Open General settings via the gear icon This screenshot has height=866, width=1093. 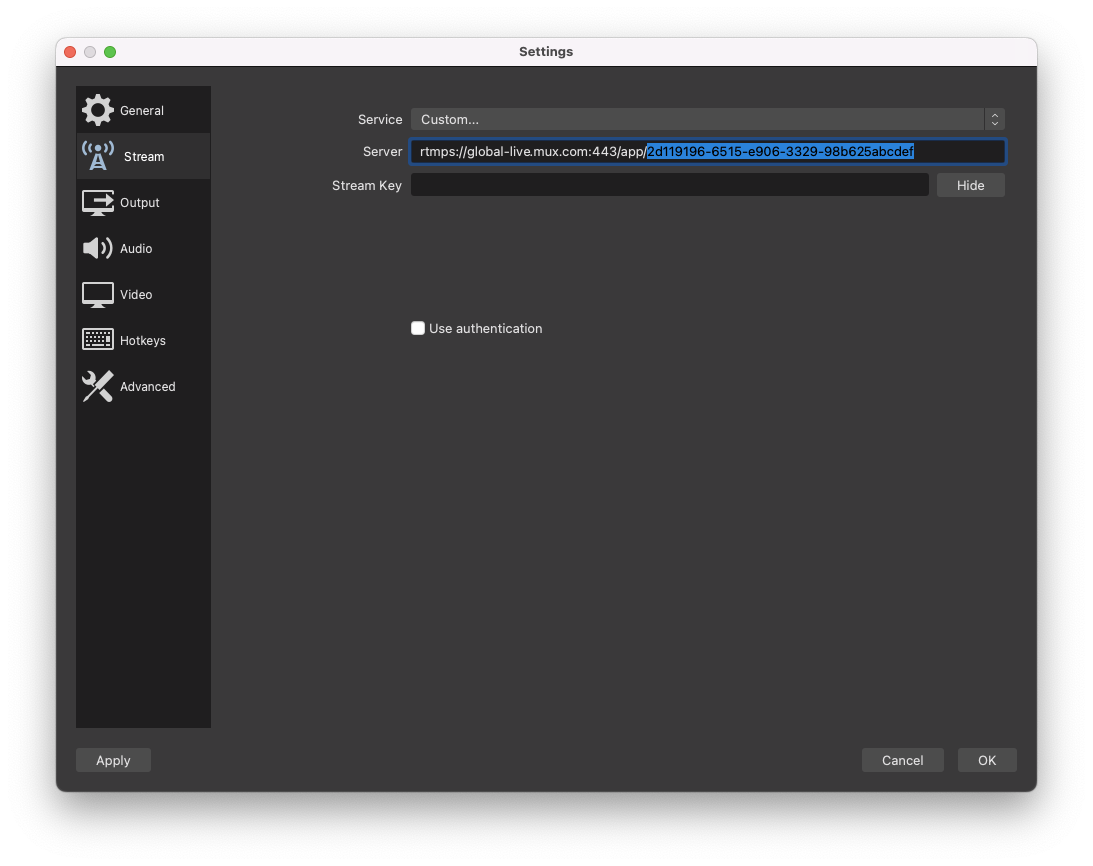[97, 110]
